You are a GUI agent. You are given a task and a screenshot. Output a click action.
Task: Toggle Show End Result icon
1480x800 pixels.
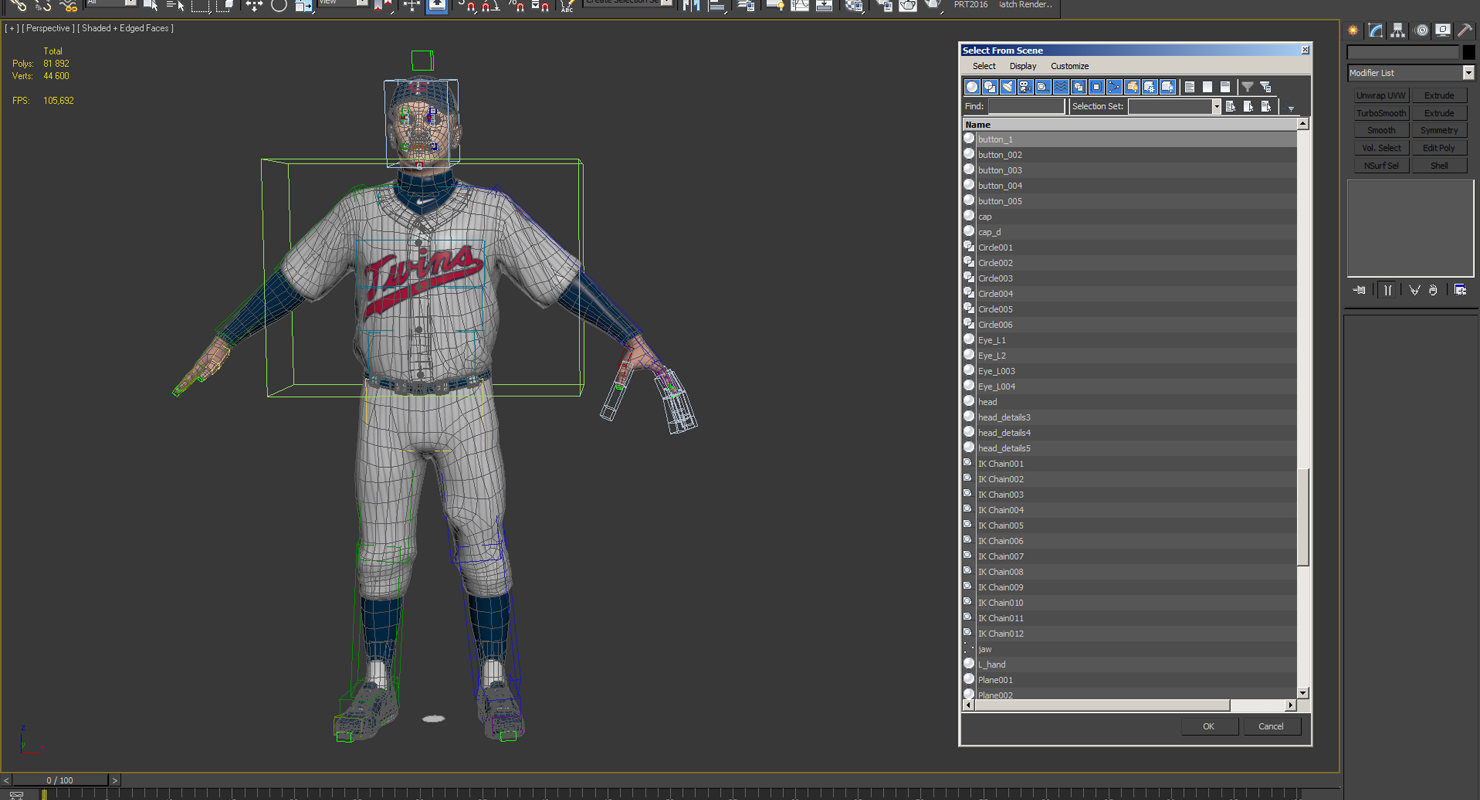pyautogui.click(x=1387, y=290)
